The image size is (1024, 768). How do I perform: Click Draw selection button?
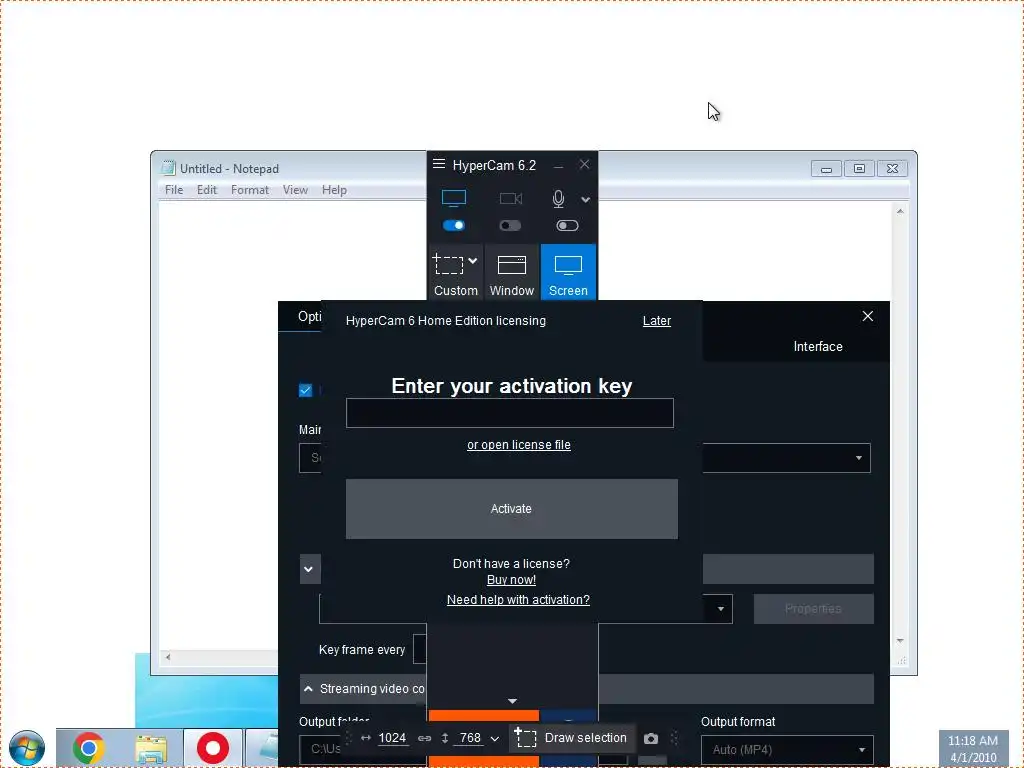click(571, 738)
